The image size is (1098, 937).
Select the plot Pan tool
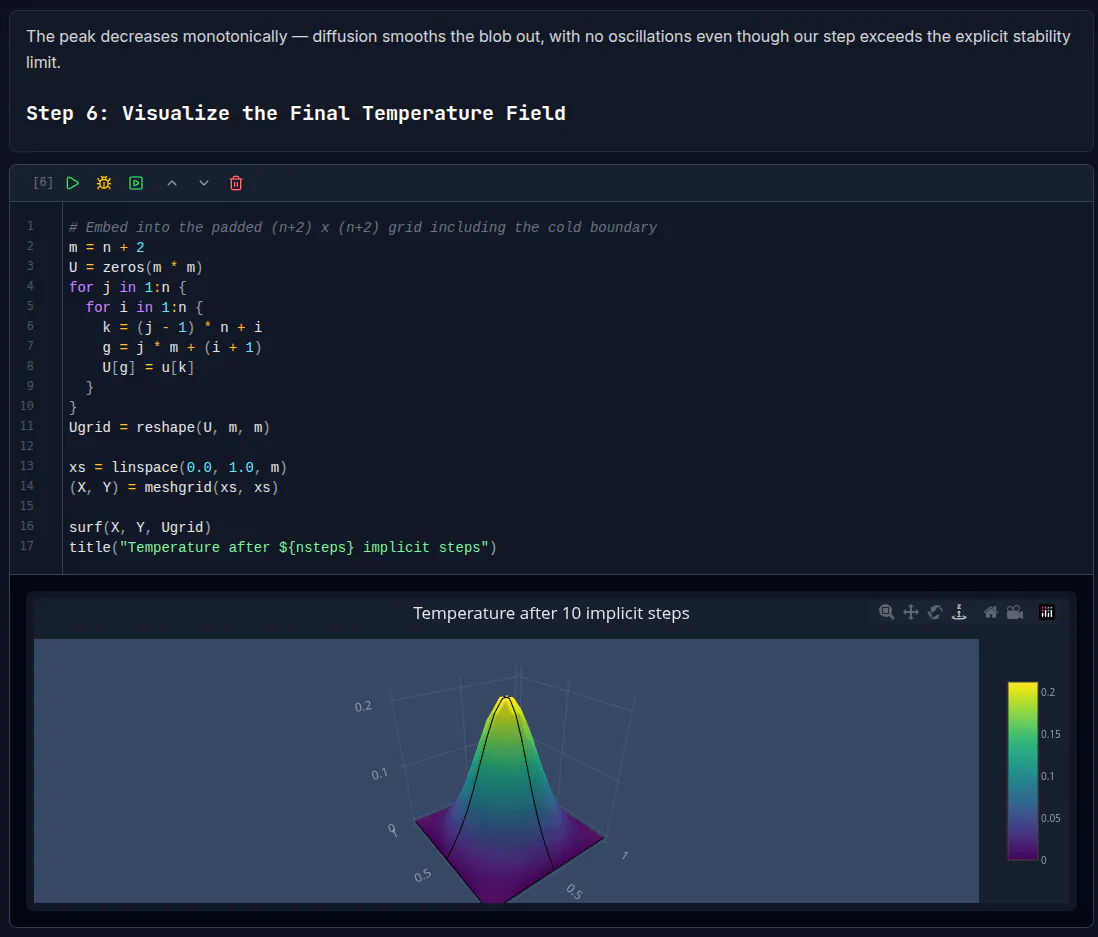tap(910, 613)
